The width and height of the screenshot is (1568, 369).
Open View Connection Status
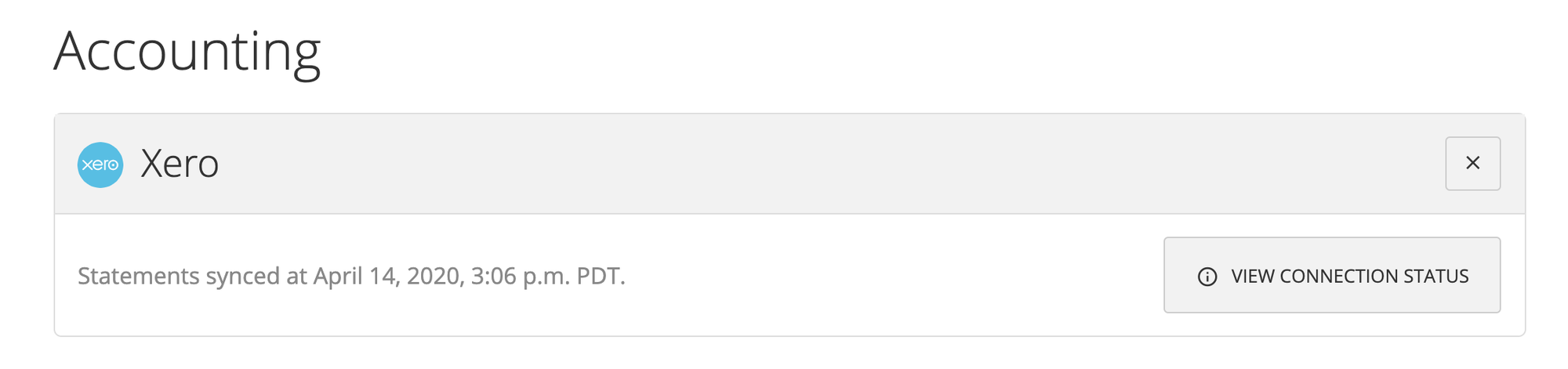click(x=1331, y=275)
